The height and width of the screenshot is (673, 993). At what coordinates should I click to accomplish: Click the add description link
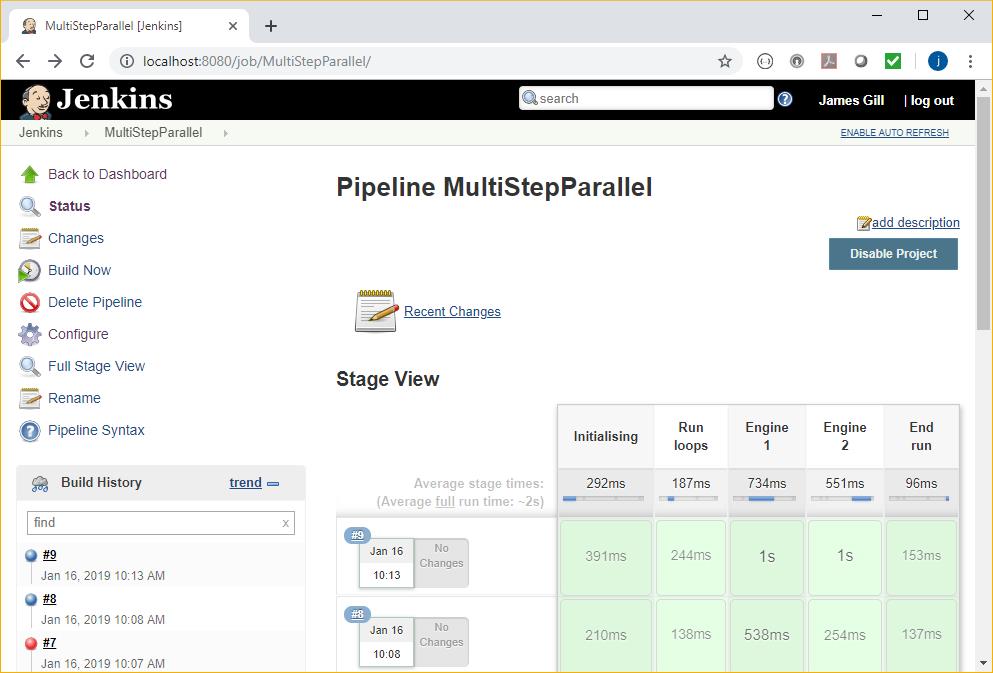click(x=916, y=223)
